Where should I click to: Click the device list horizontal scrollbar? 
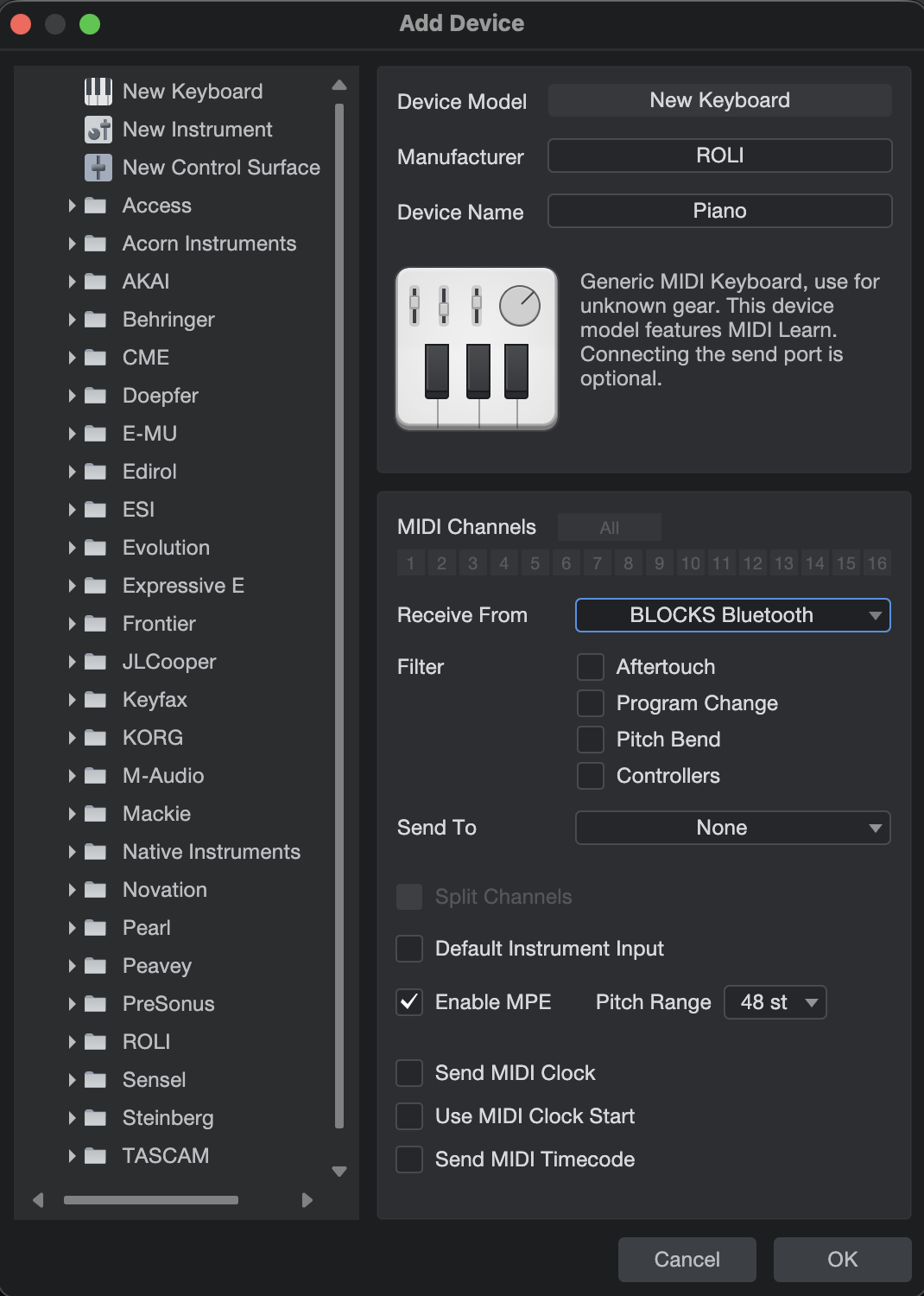pos(151,1200)
